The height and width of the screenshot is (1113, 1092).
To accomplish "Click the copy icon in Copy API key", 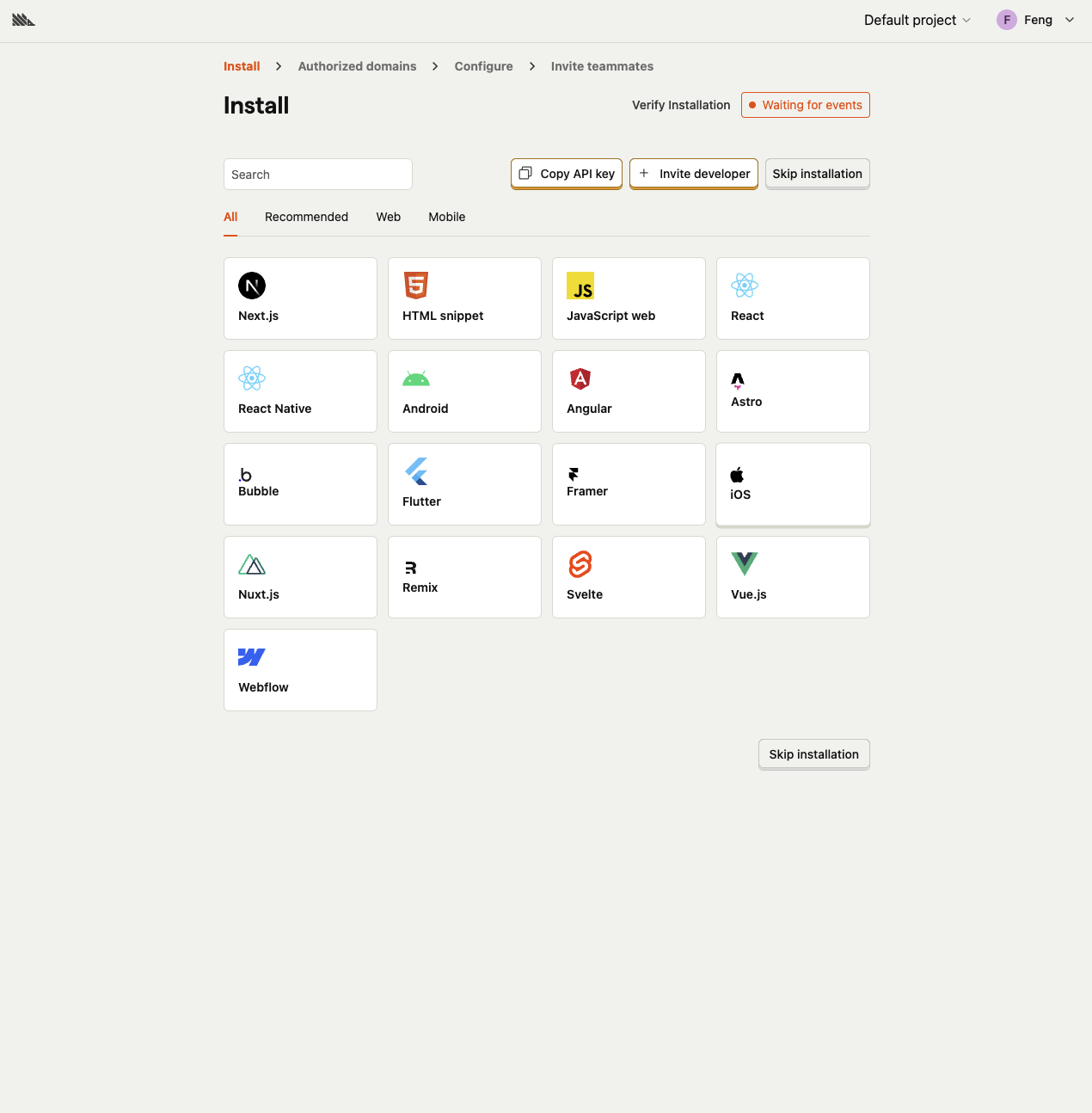I will coord(525,173).
